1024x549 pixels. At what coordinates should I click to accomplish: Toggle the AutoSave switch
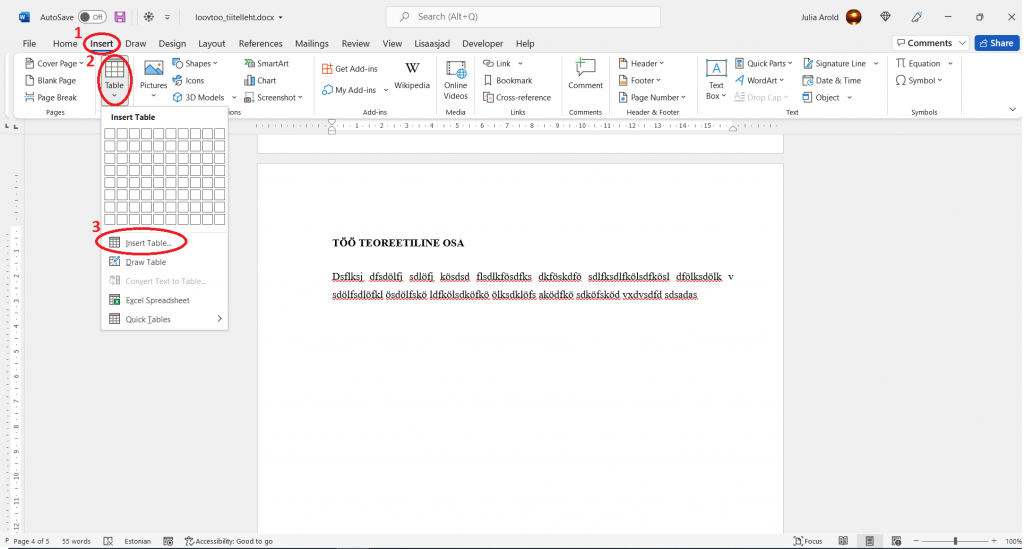point(91,17)
